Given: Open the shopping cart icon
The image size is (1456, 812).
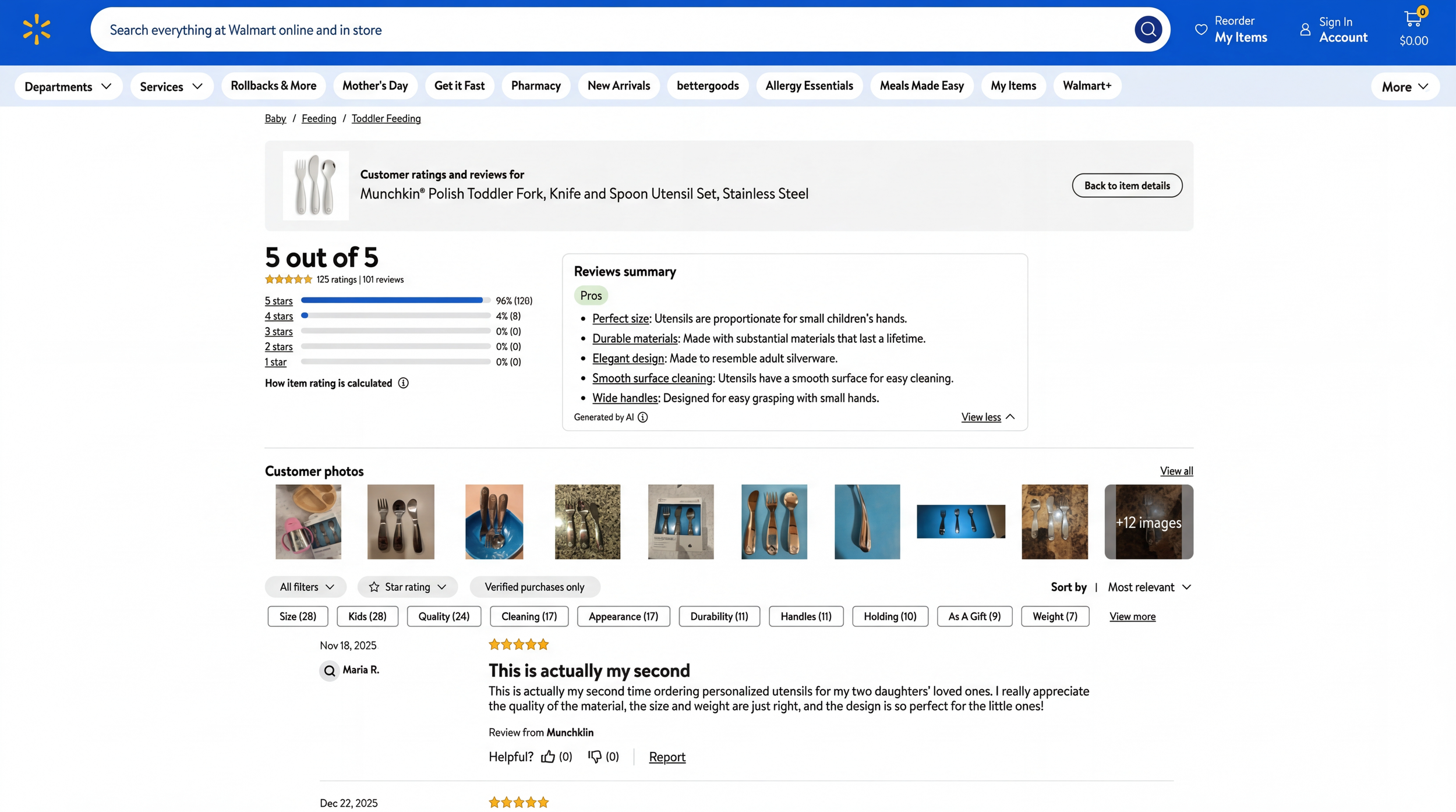Looking at the screenshot, I should tap(1413, 19).
